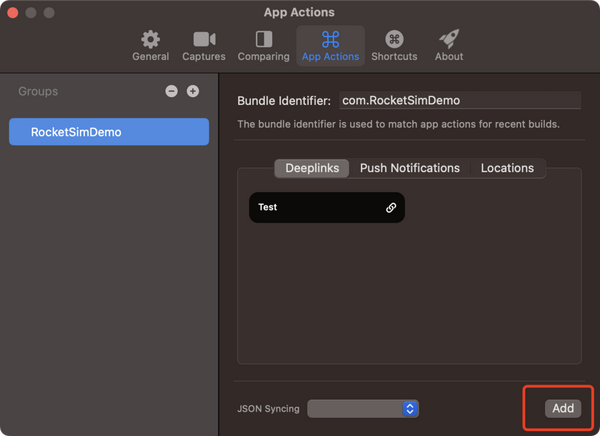The image size is (600, 436).
Task: Edit the Bundle Identifier text field
Action: [x=460, y=100]
